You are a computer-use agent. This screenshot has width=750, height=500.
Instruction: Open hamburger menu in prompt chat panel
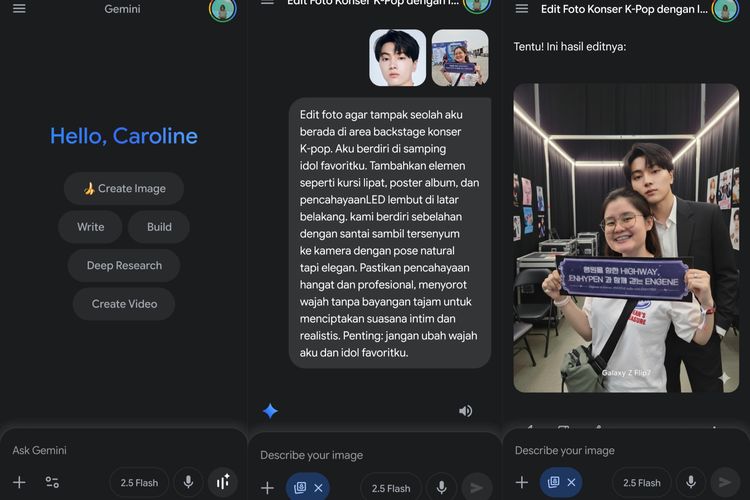[267, 2]
